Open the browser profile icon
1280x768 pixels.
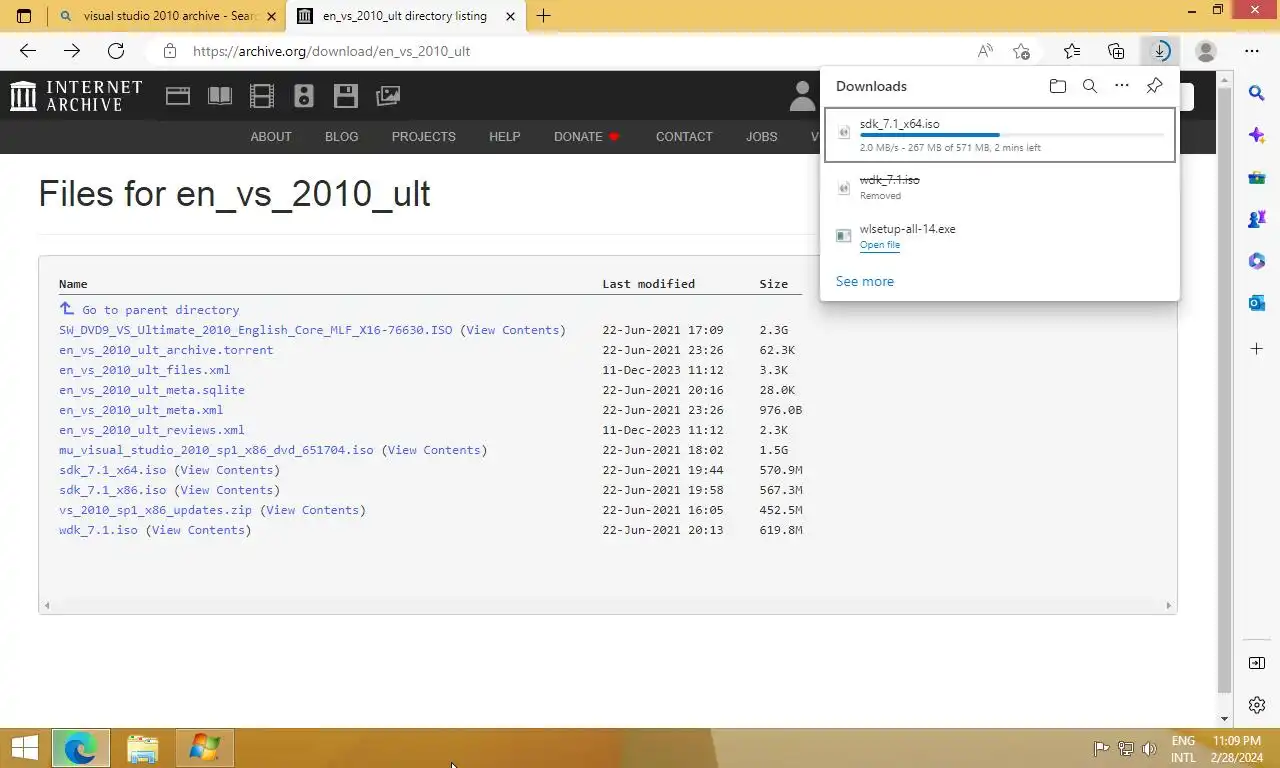coord(1206,51)
